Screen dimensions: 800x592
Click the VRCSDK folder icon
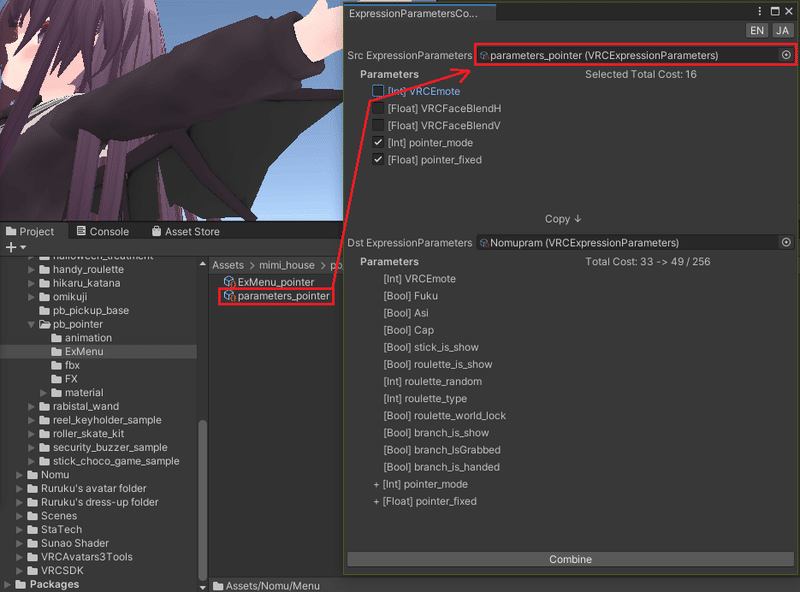(x=33, y=571)
